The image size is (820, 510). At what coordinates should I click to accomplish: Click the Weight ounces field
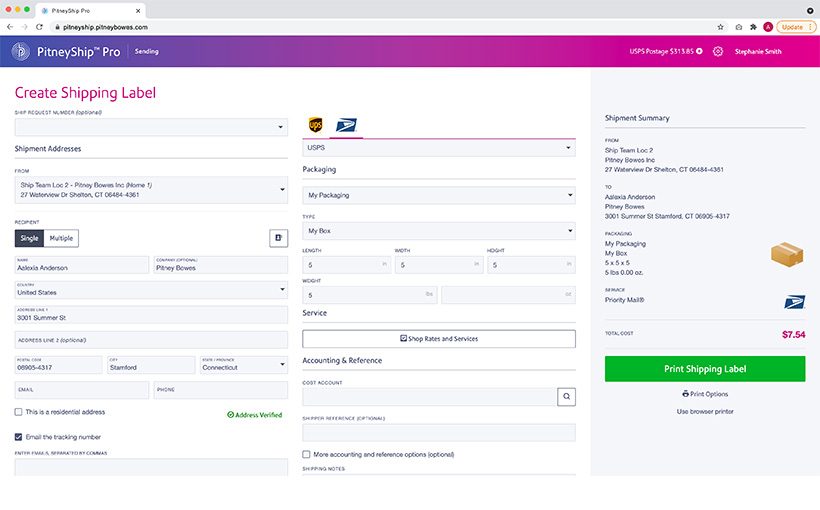click(508, 295)
